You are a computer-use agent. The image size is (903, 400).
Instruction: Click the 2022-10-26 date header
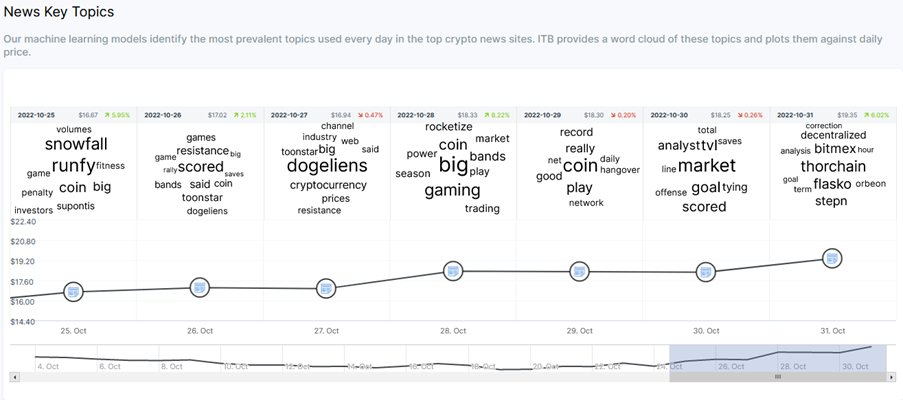coord(160,115)
